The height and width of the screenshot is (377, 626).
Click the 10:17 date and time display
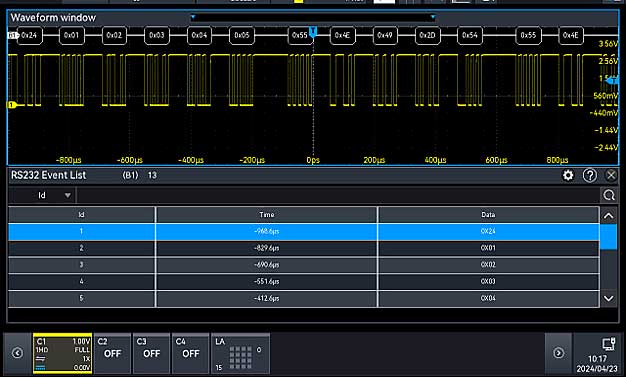597,363
